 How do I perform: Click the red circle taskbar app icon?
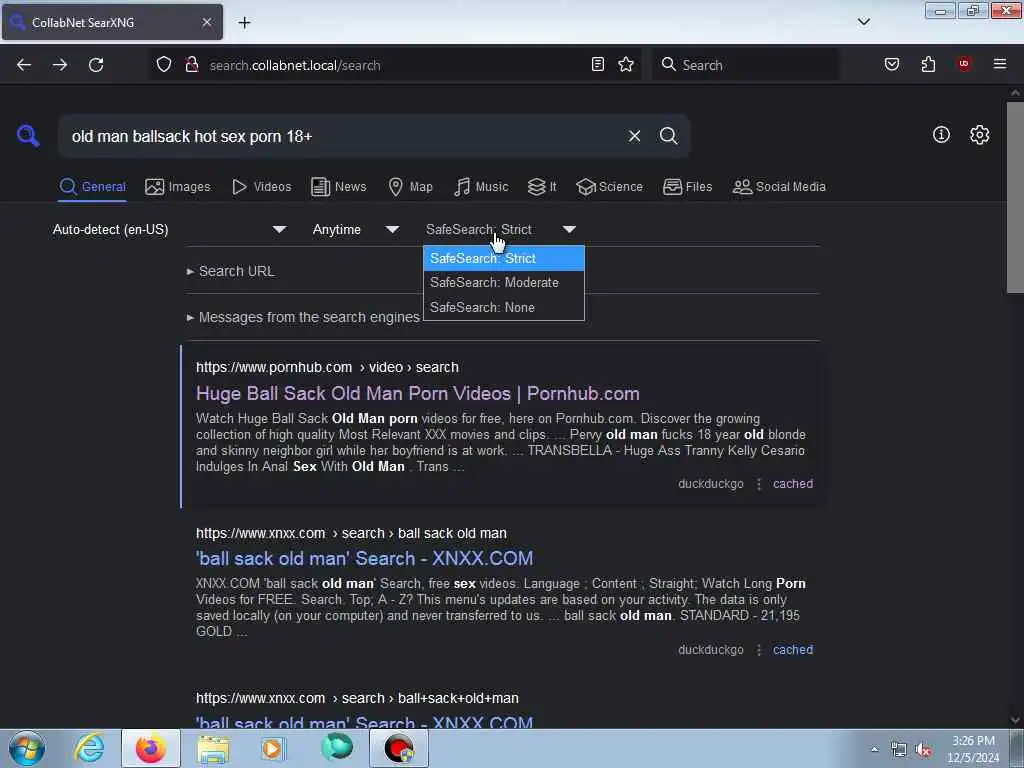[x=399, y=748]
